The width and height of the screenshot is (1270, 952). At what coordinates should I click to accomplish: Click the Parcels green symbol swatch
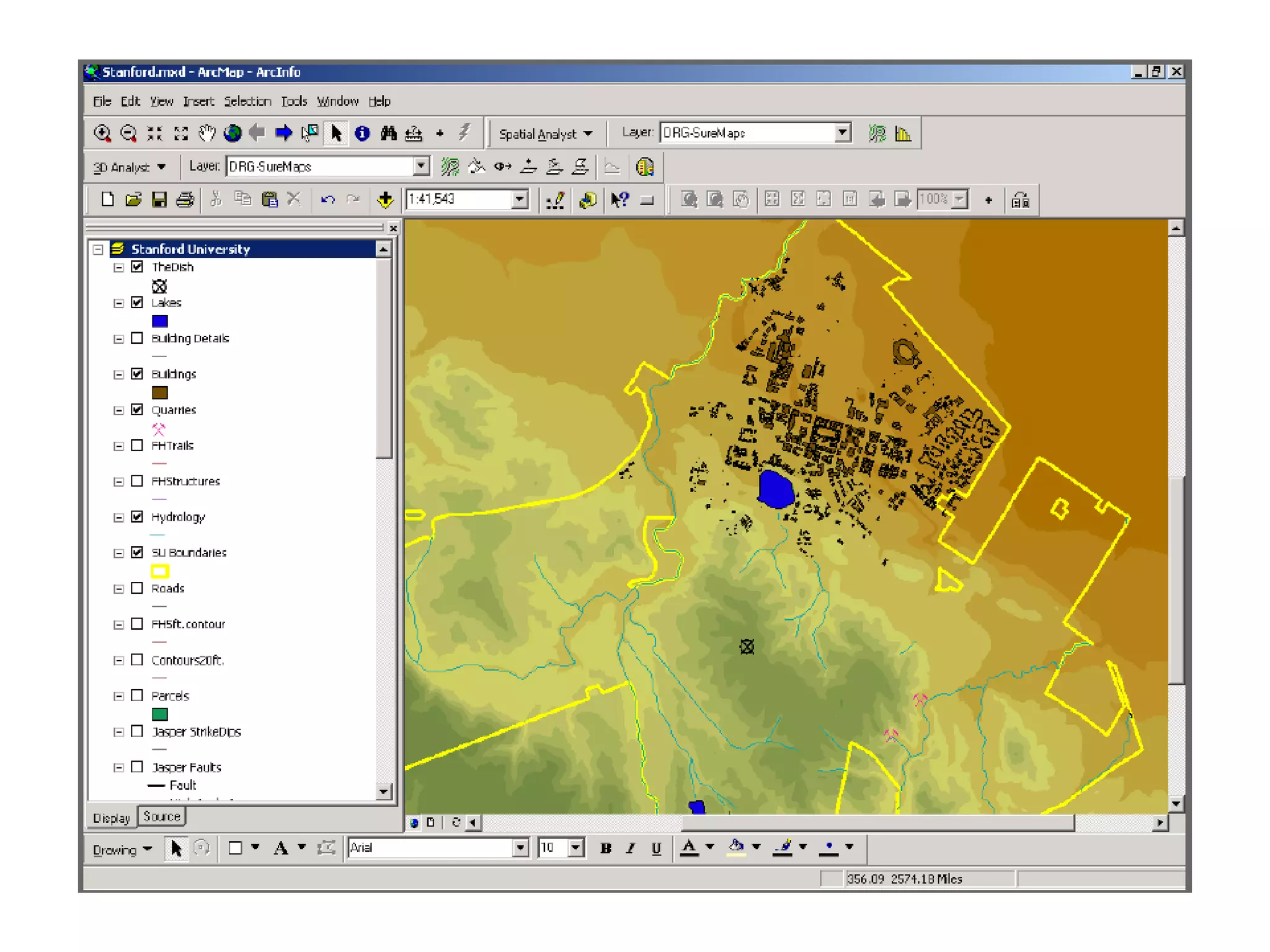(x=159, y=715)
